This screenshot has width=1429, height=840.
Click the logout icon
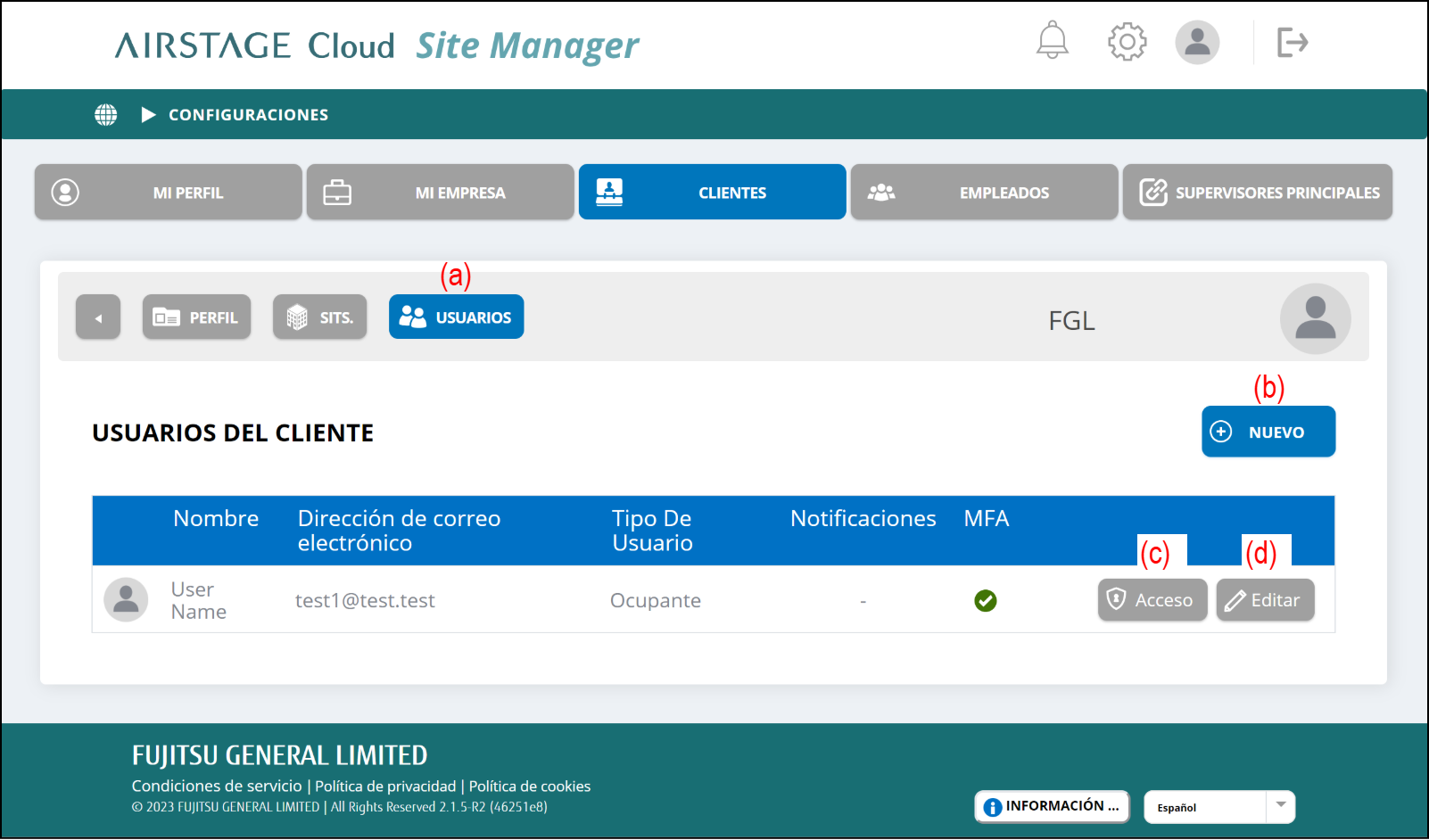point(1292,42)
